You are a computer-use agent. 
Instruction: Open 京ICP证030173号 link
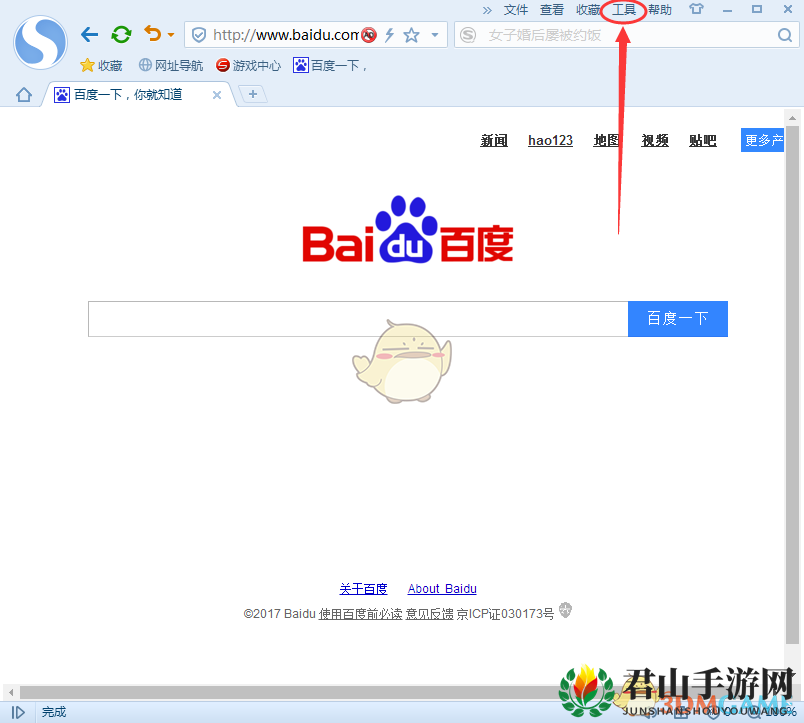point(505,614)
